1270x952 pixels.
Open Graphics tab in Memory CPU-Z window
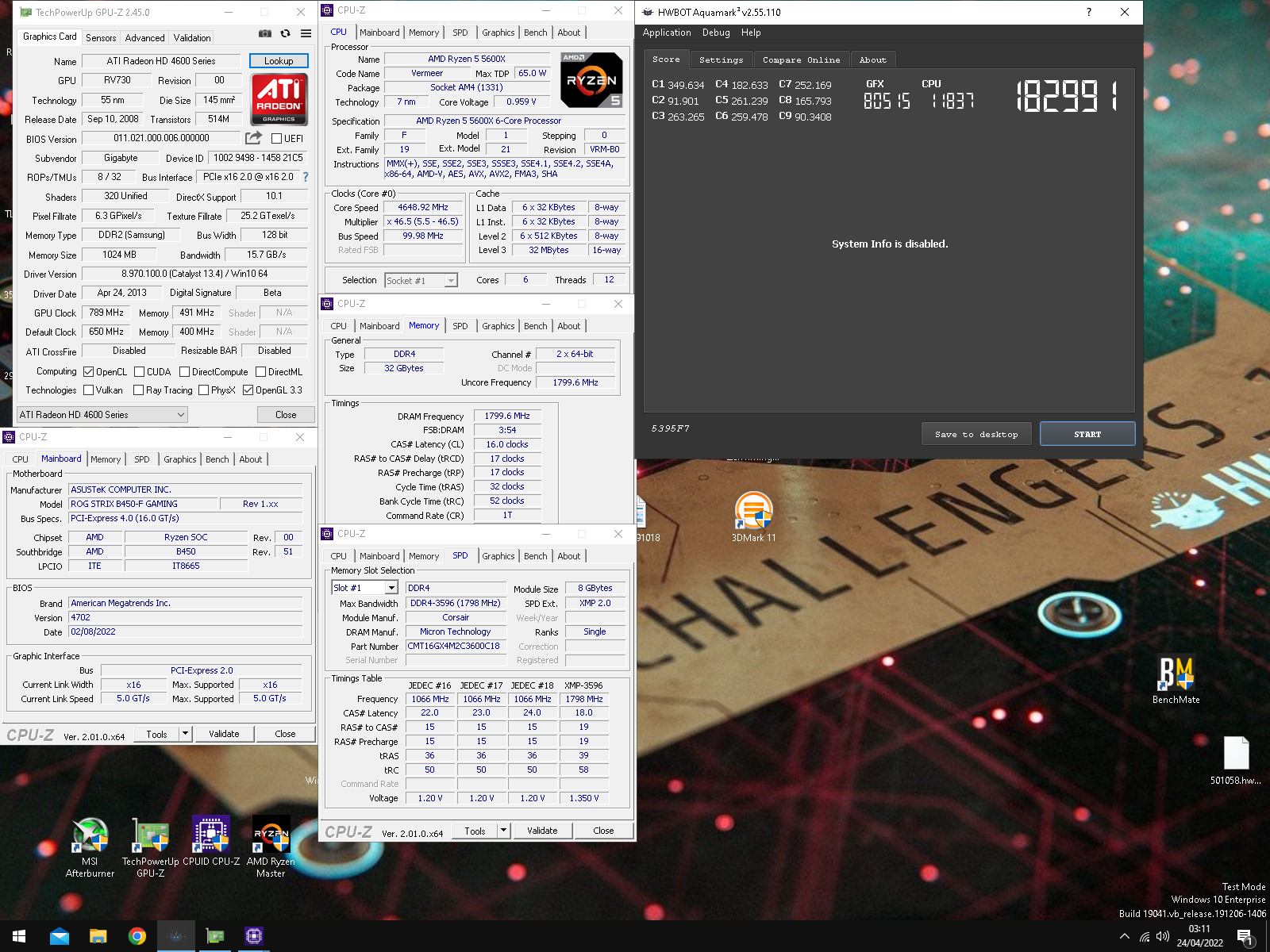498,326
